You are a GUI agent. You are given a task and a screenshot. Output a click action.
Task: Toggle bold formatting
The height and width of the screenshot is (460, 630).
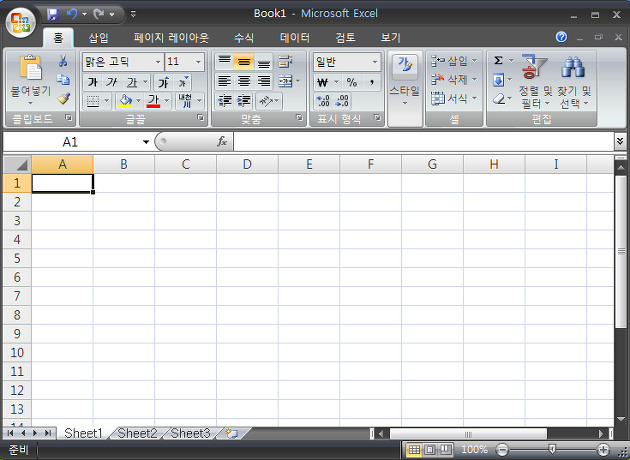(93, 82)
